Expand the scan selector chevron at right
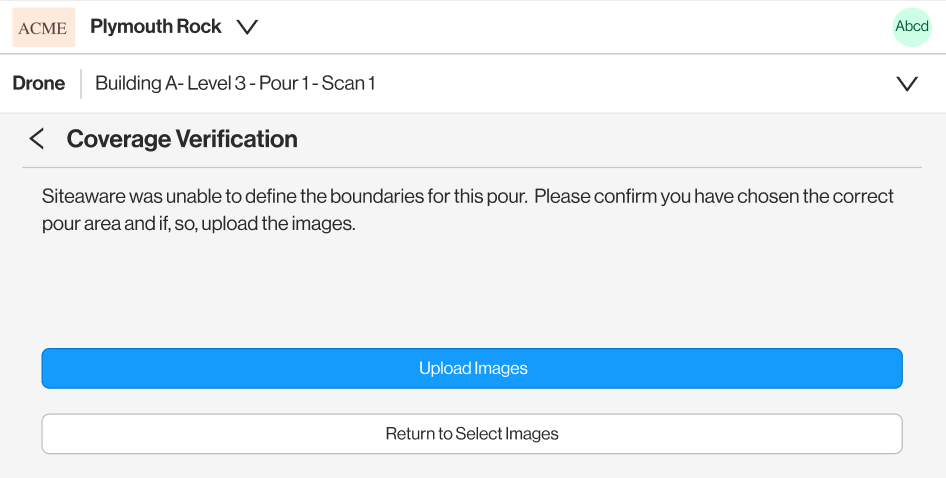Viewport: 946px width, 478px height. [906, 84]
